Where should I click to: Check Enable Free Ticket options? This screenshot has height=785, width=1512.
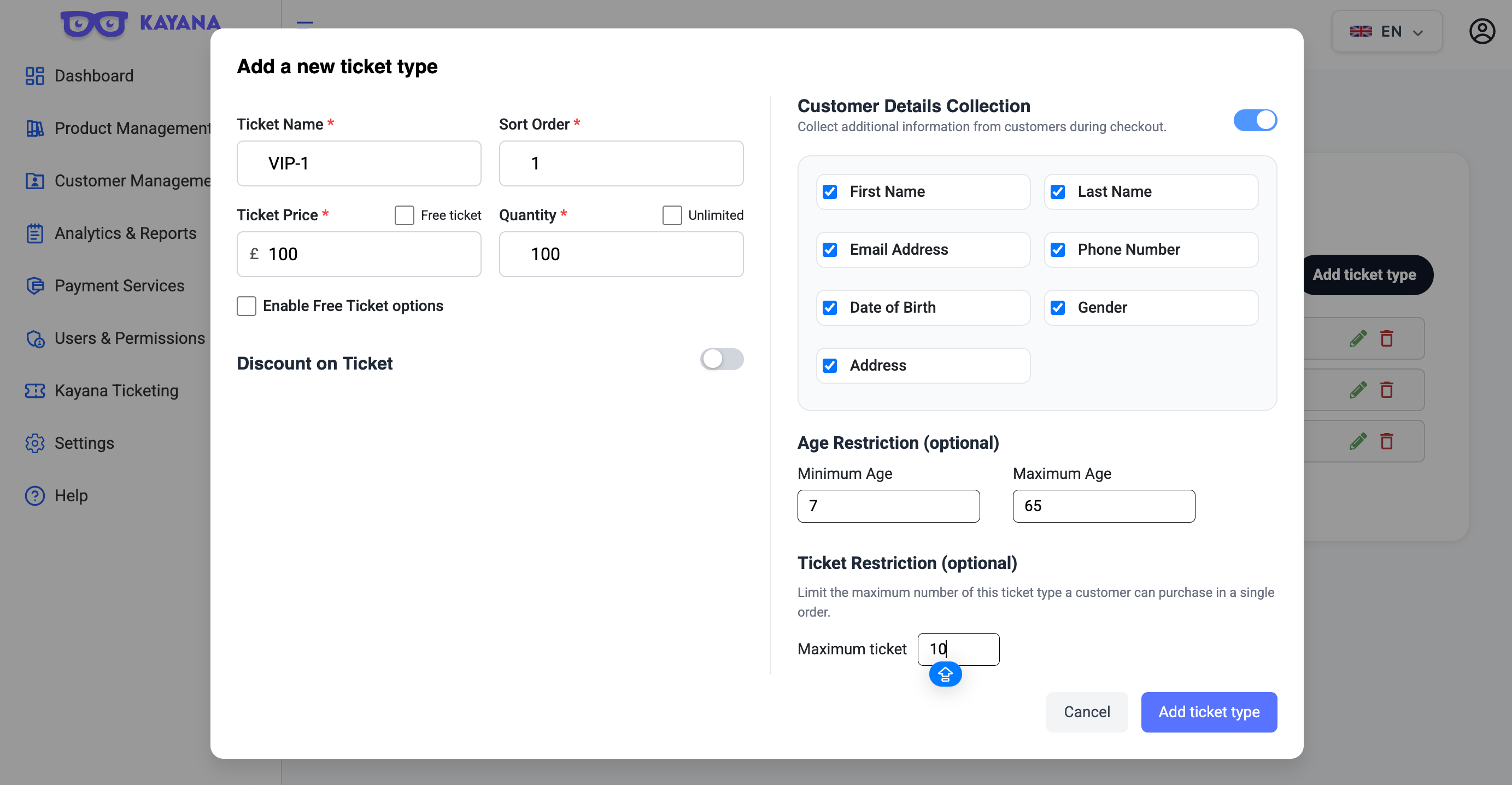coord(247,306)
